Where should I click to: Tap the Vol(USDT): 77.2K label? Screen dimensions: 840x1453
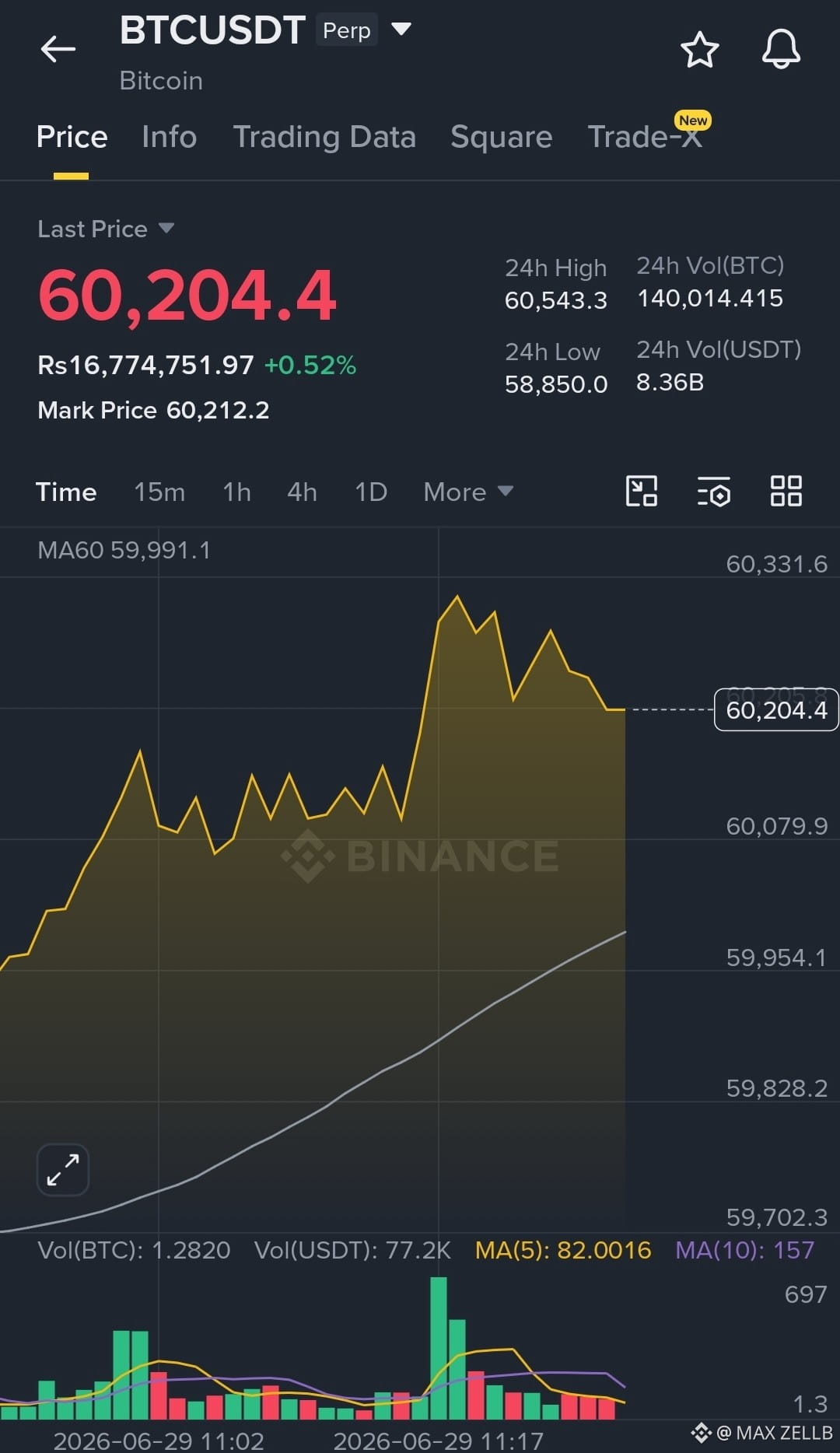[x=352, y=1250]
